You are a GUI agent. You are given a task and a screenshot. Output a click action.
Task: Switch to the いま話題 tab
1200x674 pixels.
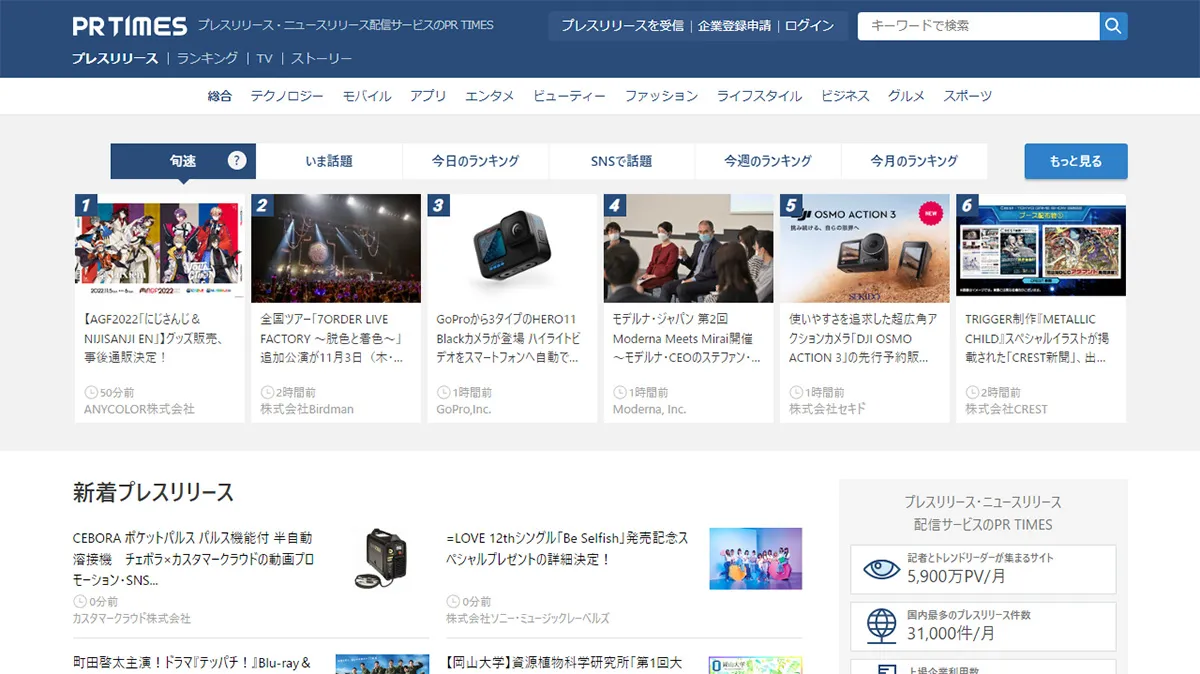(329, 161)
